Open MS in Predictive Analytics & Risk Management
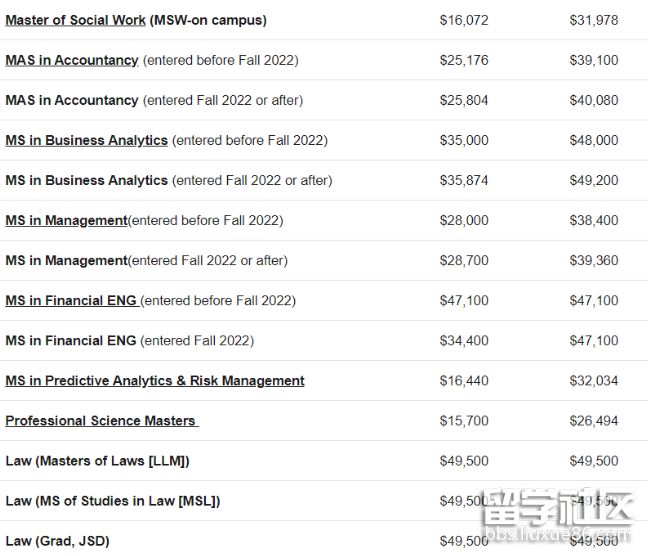 click(x=155, y=381)
